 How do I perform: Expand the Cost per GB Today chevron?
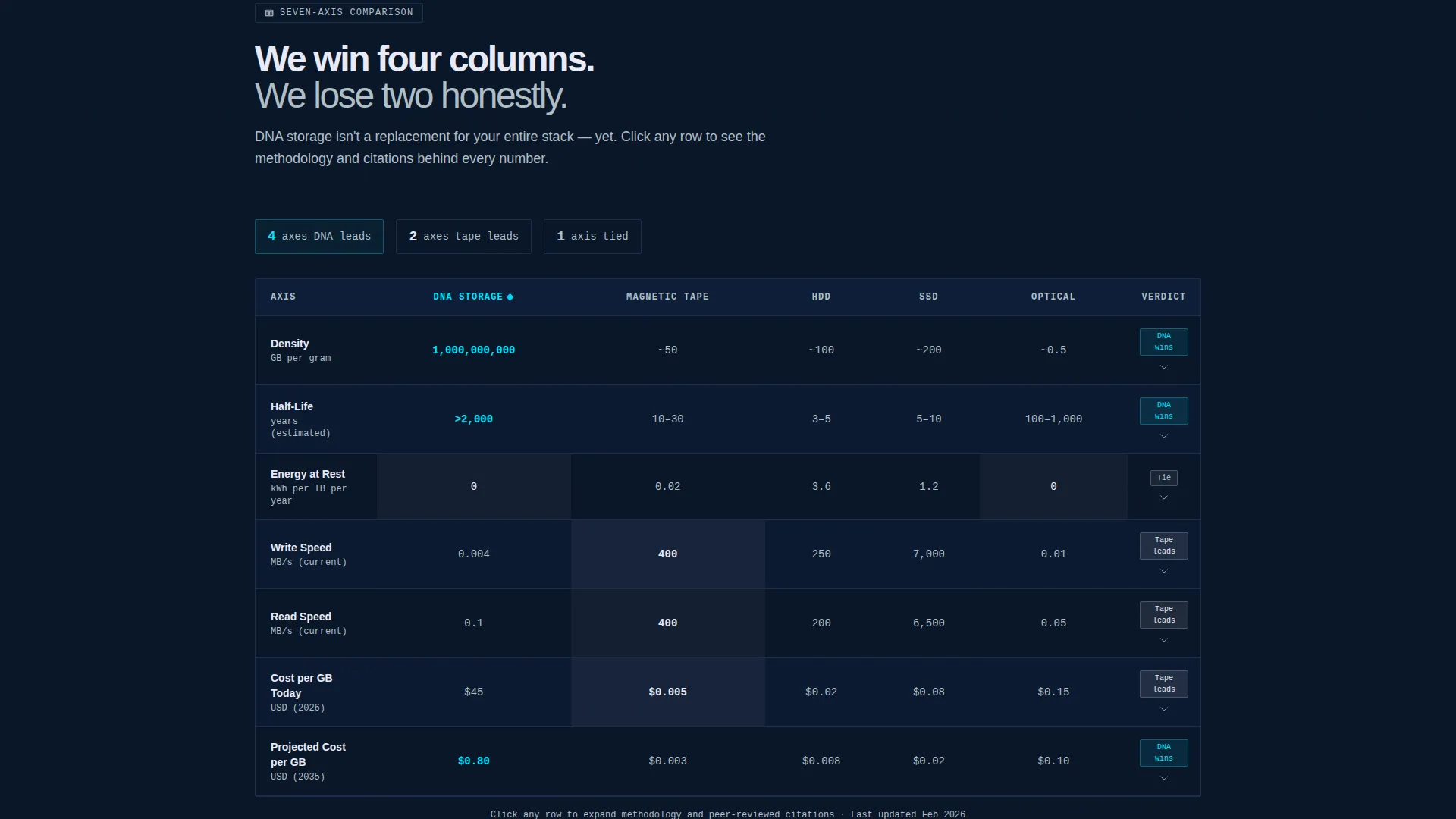tap(1164, 709)
